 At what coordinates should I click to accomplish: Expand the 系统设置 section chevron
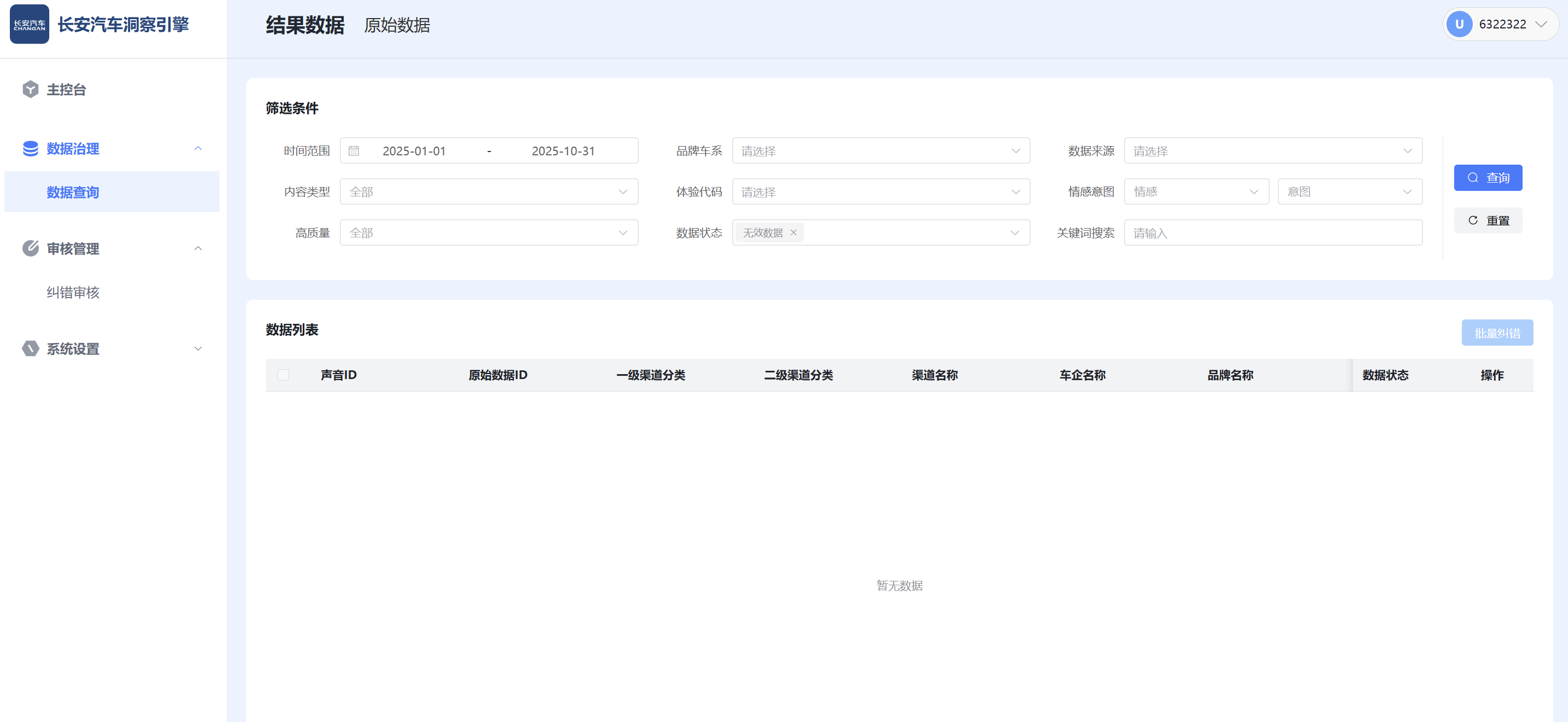198,348
